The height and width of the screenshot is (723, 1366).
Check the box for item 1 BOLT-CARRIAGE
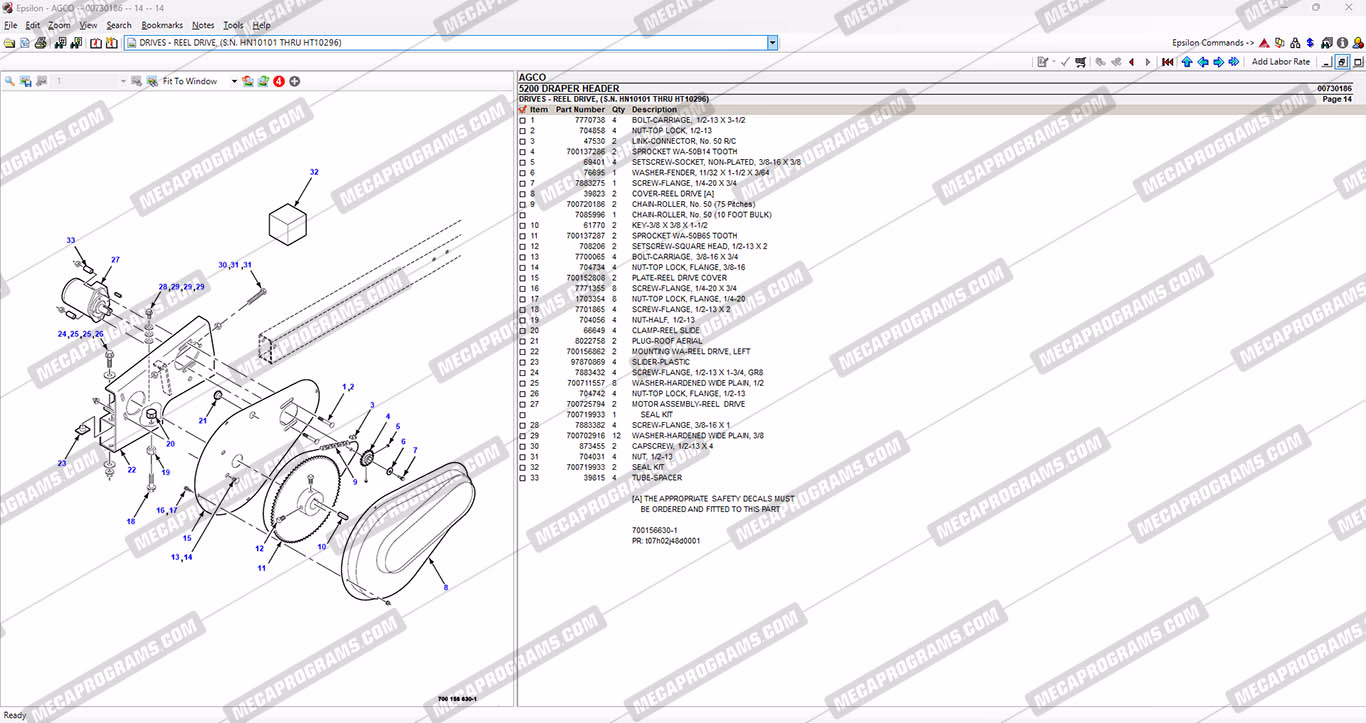point(522,121)
